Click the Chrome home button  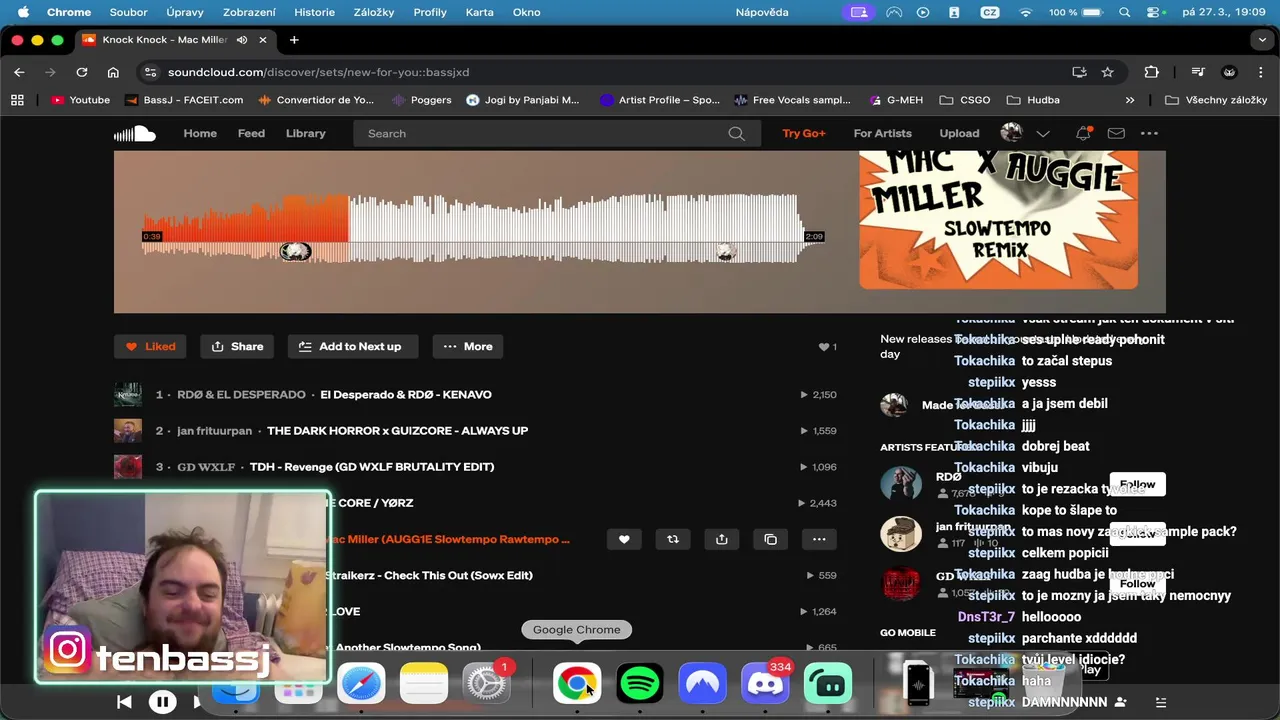(x=113, y=72)
